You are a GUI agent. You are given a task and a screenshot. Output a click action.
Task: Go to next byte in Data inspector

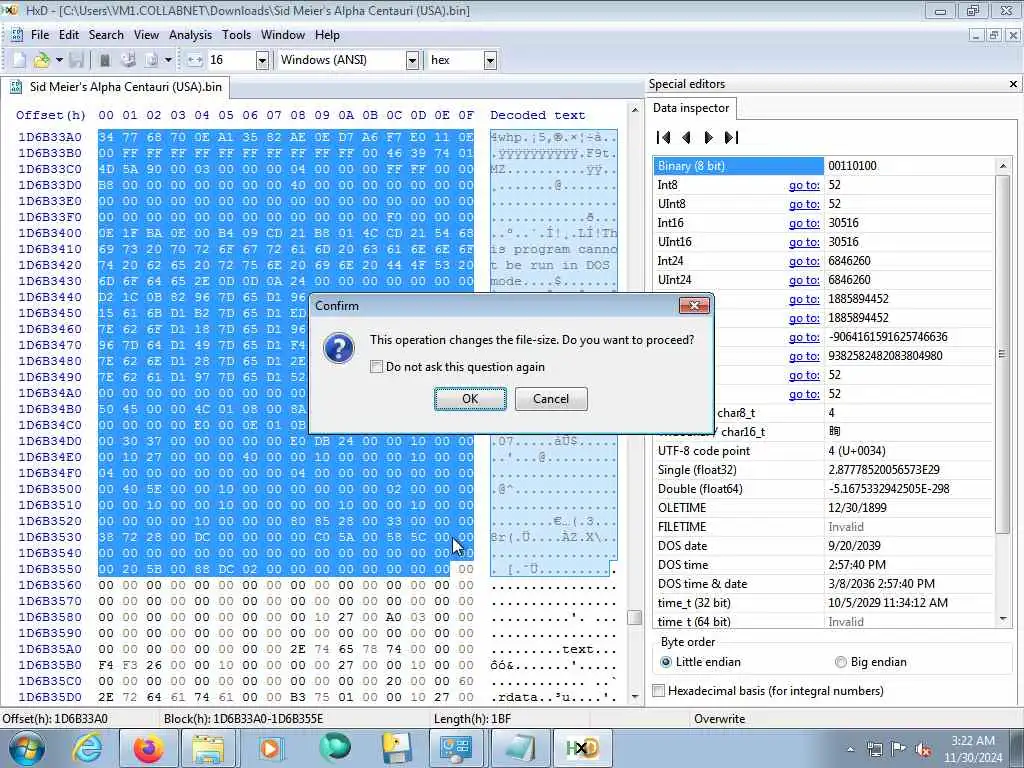pyautogui.click(x=709, y=137)
